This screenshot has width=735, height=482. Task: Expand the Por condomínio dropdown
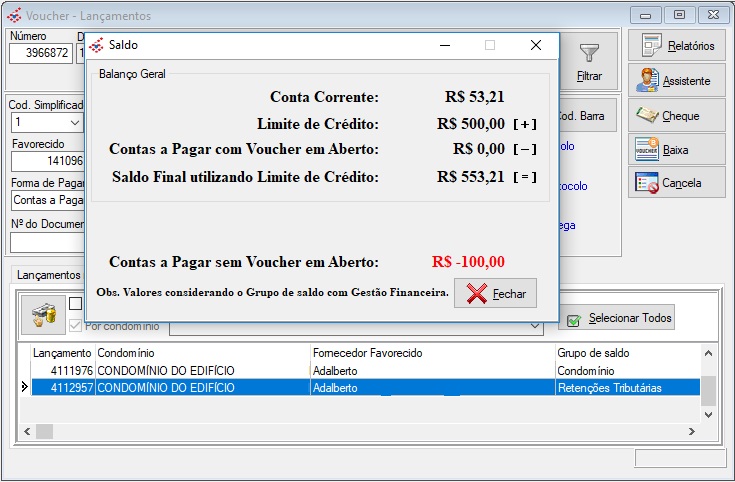pyautogui.click(x=535, y=326)
